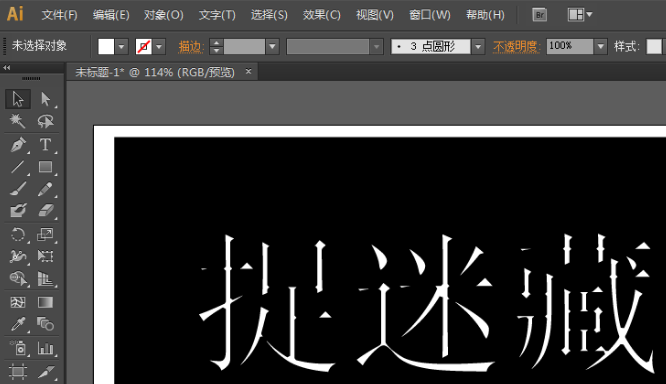
Task: Select the Direct Selection tool
Action: 45,99
